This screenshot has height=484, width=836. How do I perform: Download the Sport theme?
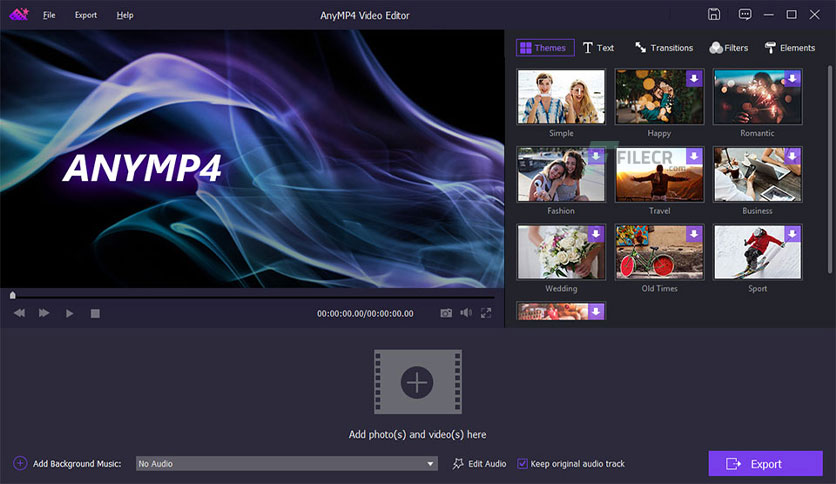coord(792,234)
